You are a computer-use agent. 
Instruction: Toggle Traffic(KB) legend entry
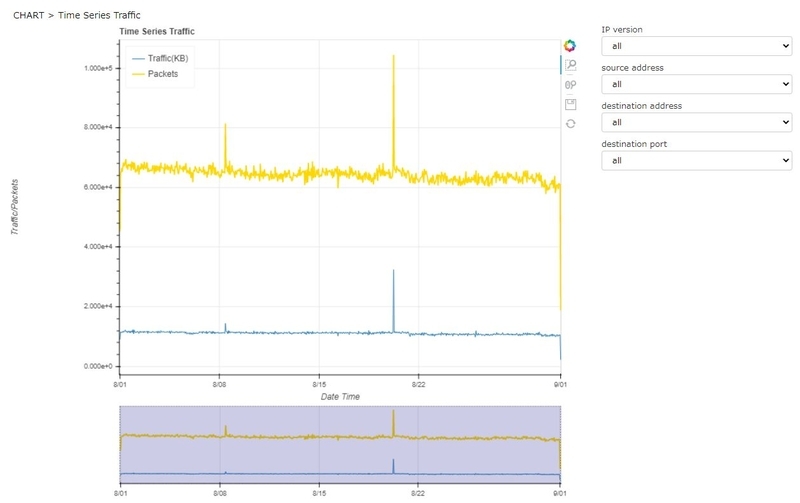coord(160,58)
